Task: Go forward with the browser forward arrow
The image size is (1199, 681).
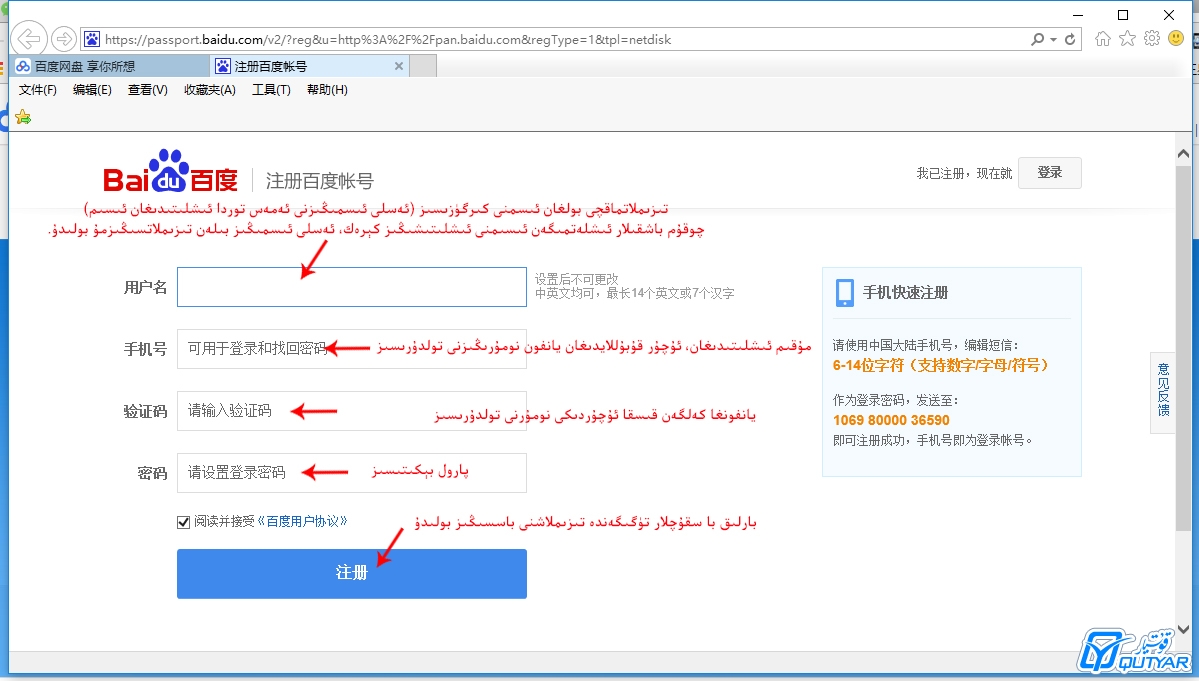Action: (64, 38)
